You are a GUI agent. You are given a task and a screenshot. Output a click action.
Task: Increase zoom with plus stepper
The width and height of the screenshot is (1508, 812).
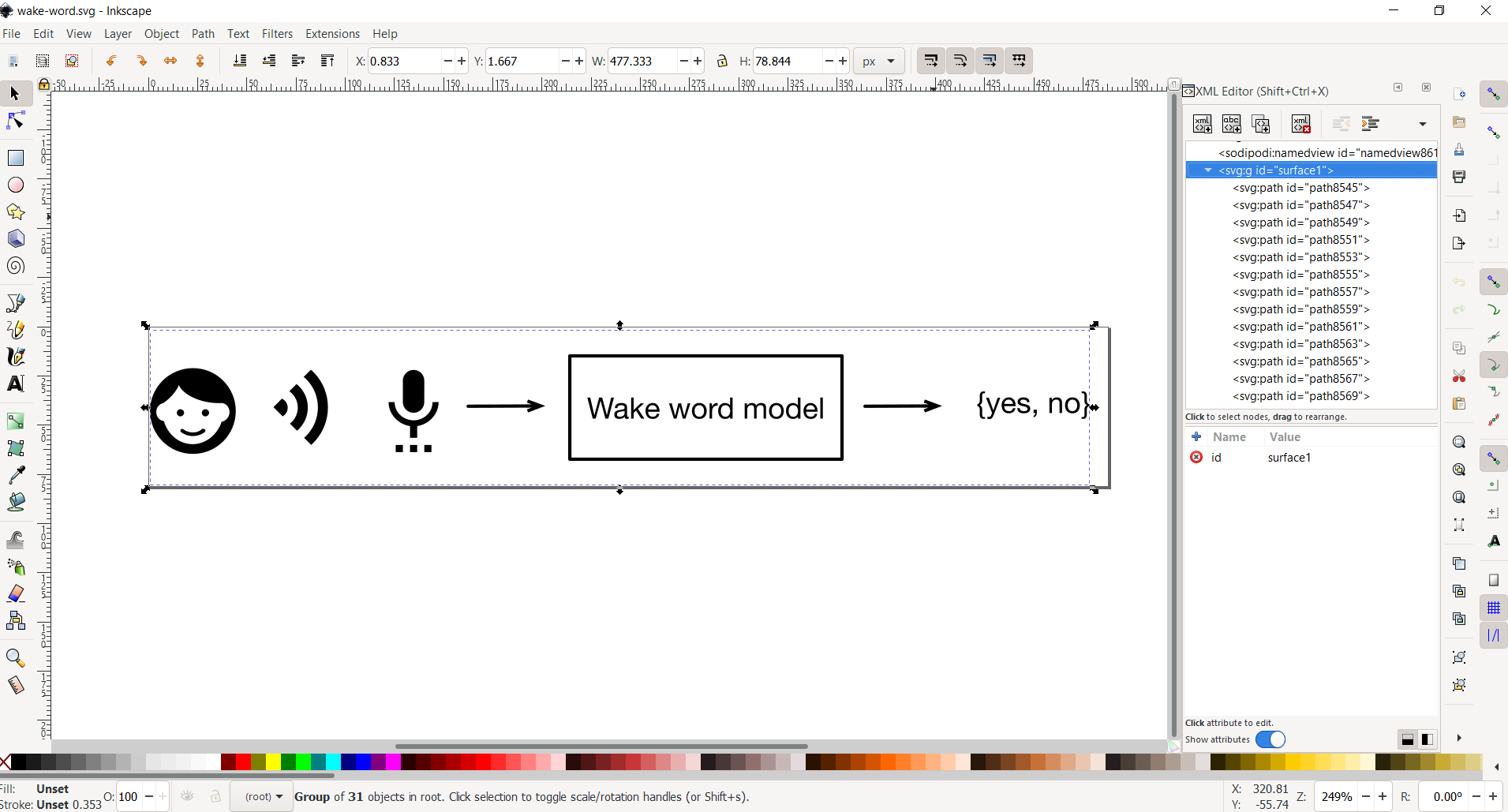(x=1383, y=797)
